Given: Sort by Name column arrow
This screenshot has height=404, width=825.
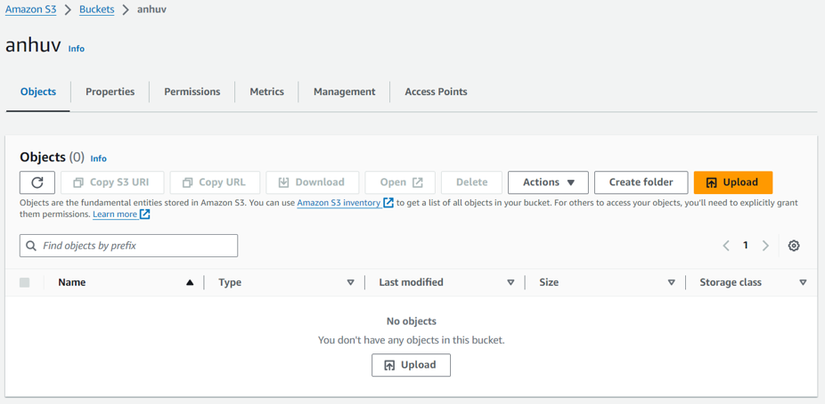Looking at the screenshot, I should 190,283.
